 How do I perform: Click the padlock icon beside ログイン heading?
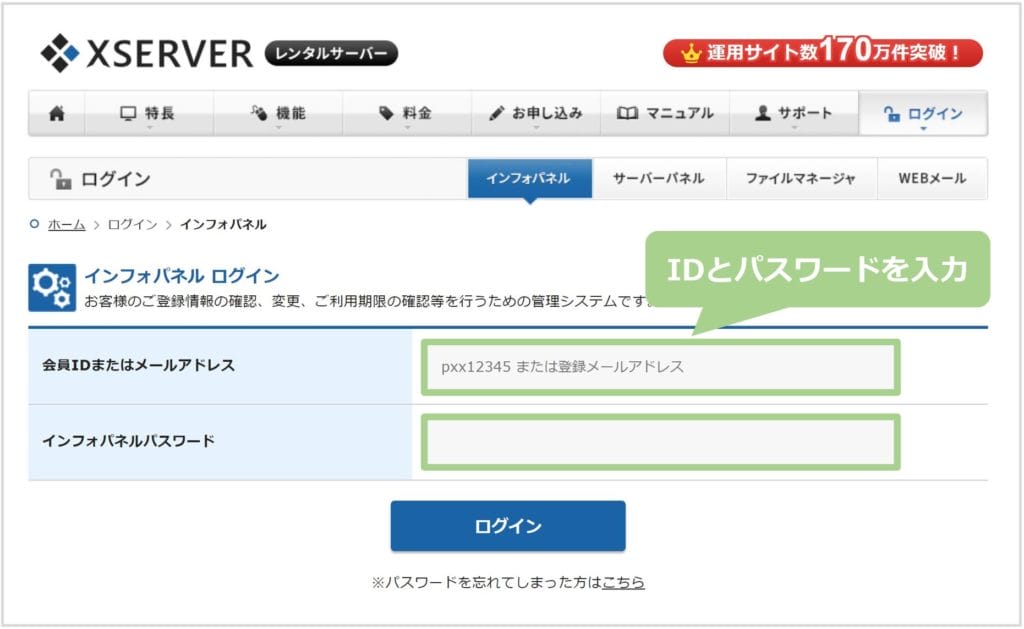pyautogui.click(x=61, y=179)
